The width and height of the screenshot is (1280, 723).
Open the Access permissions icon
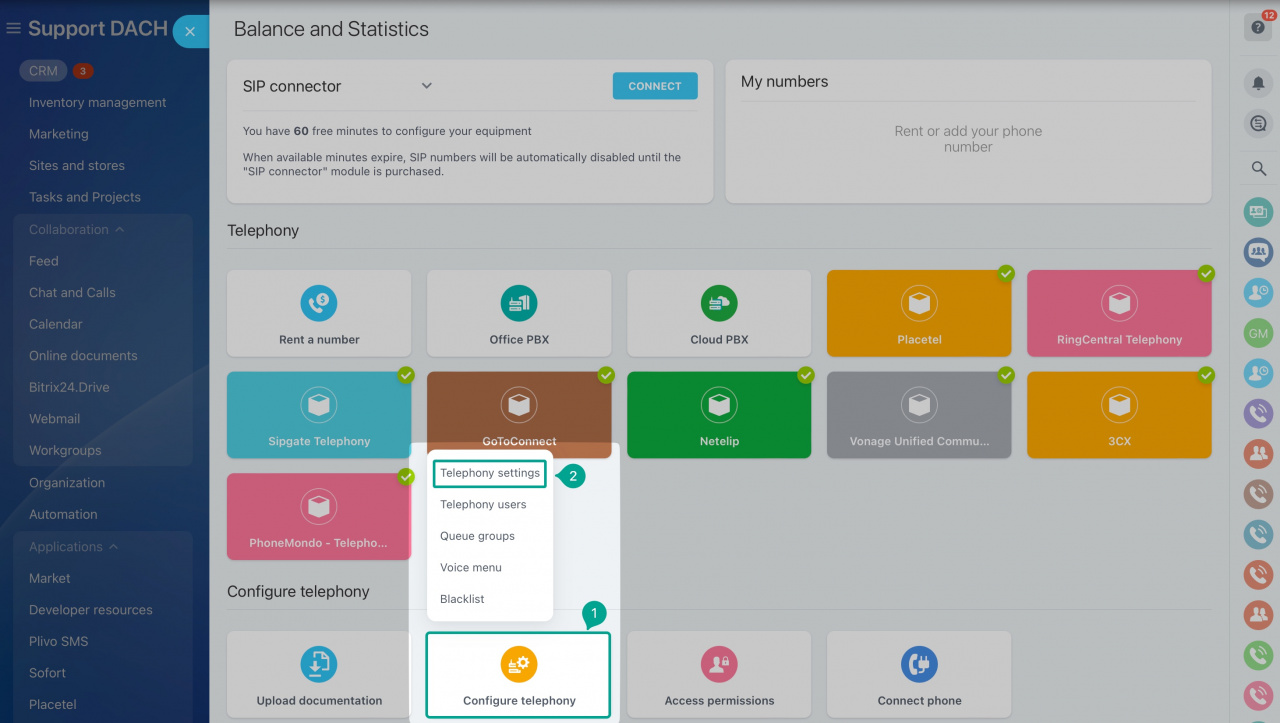click(718, 662)
